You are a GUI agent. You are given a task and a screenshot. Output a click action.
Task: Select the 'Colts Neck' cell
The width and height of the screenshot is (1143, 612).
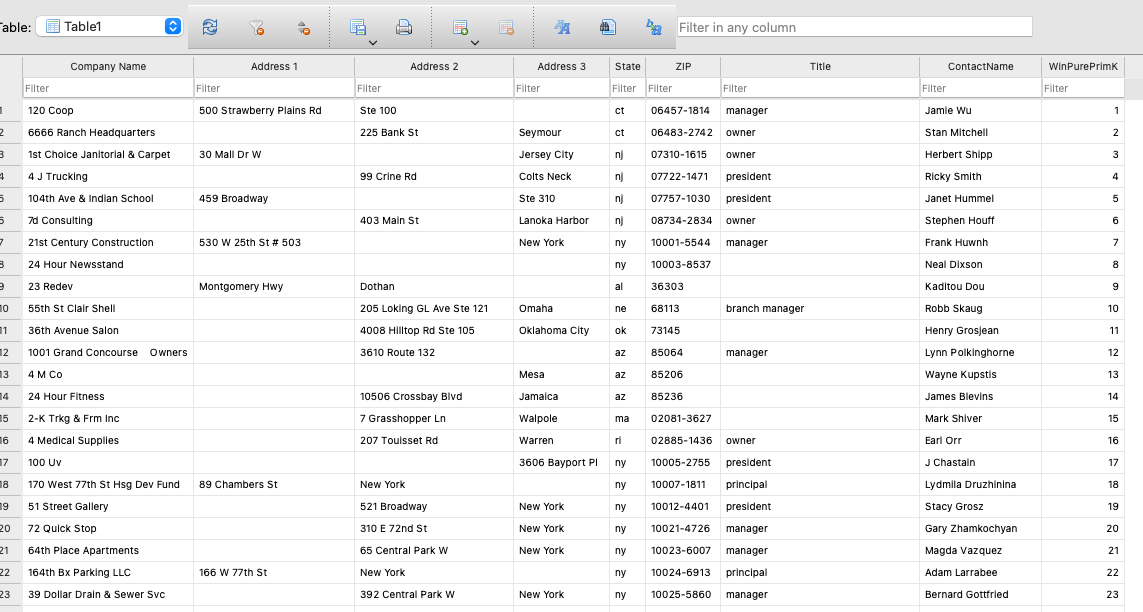point(561,176)
